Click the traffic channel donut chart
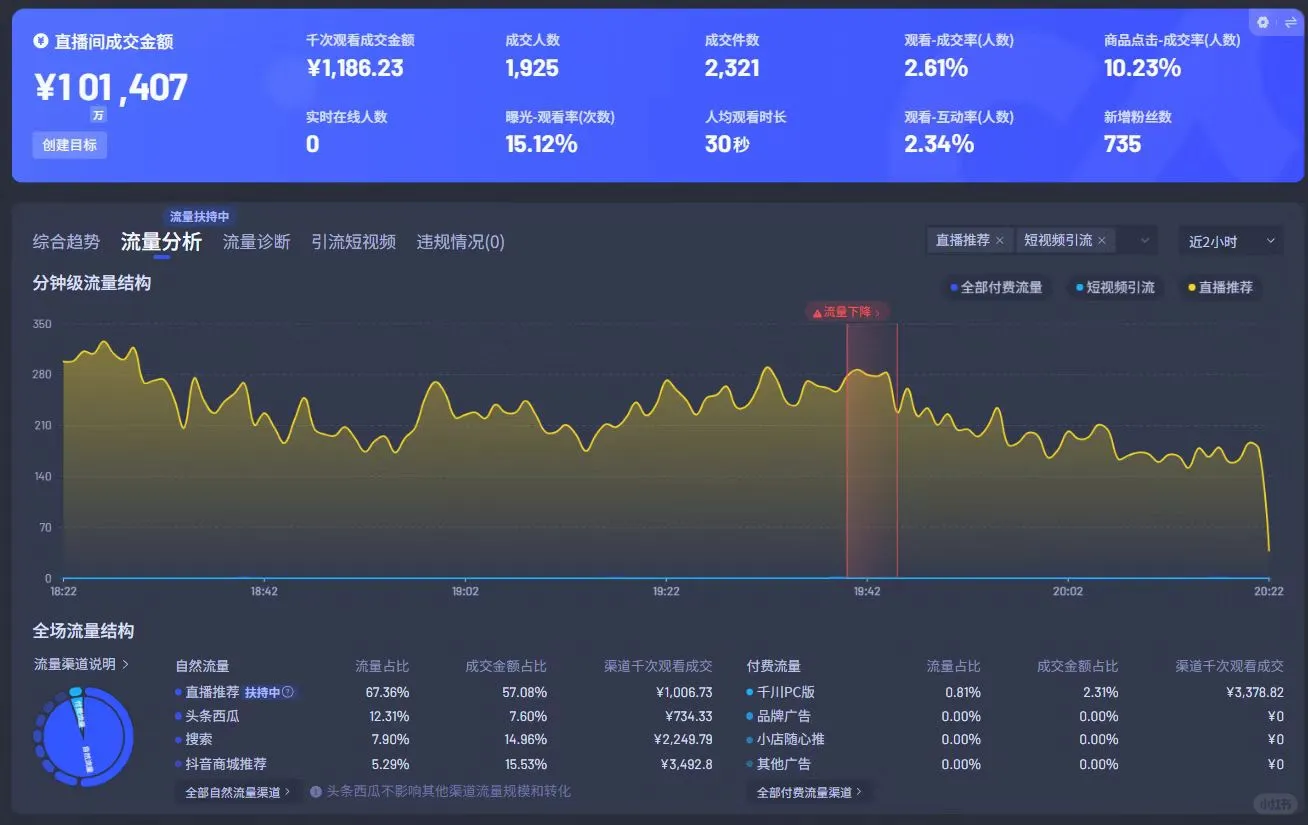The height and width of the screenshot is (825, 1308). click(83, 737)
